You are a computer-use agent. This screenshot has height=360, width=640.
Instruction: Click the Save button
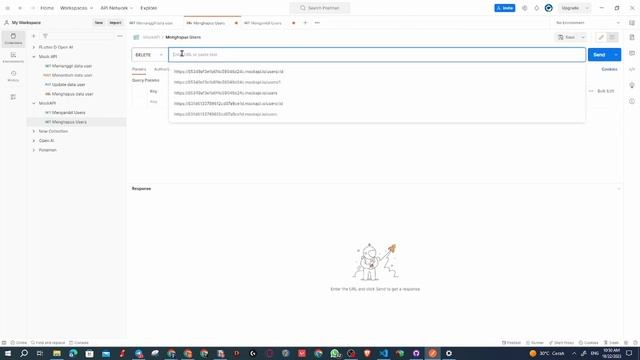(x=567, y=37)
